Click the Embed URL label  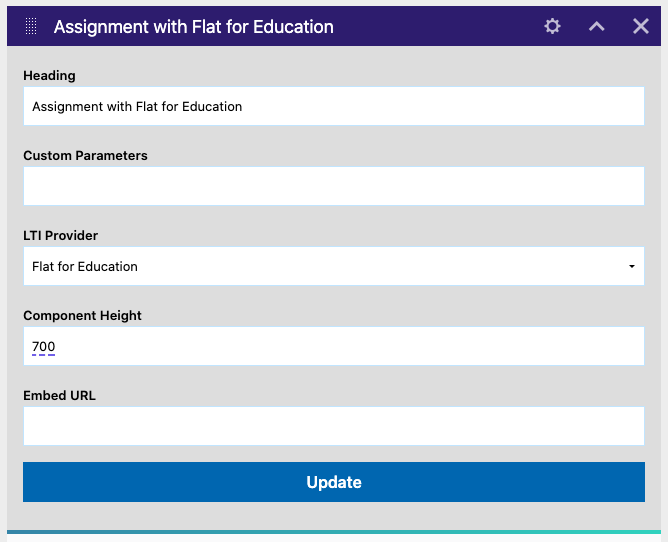[x=59, y=395]
